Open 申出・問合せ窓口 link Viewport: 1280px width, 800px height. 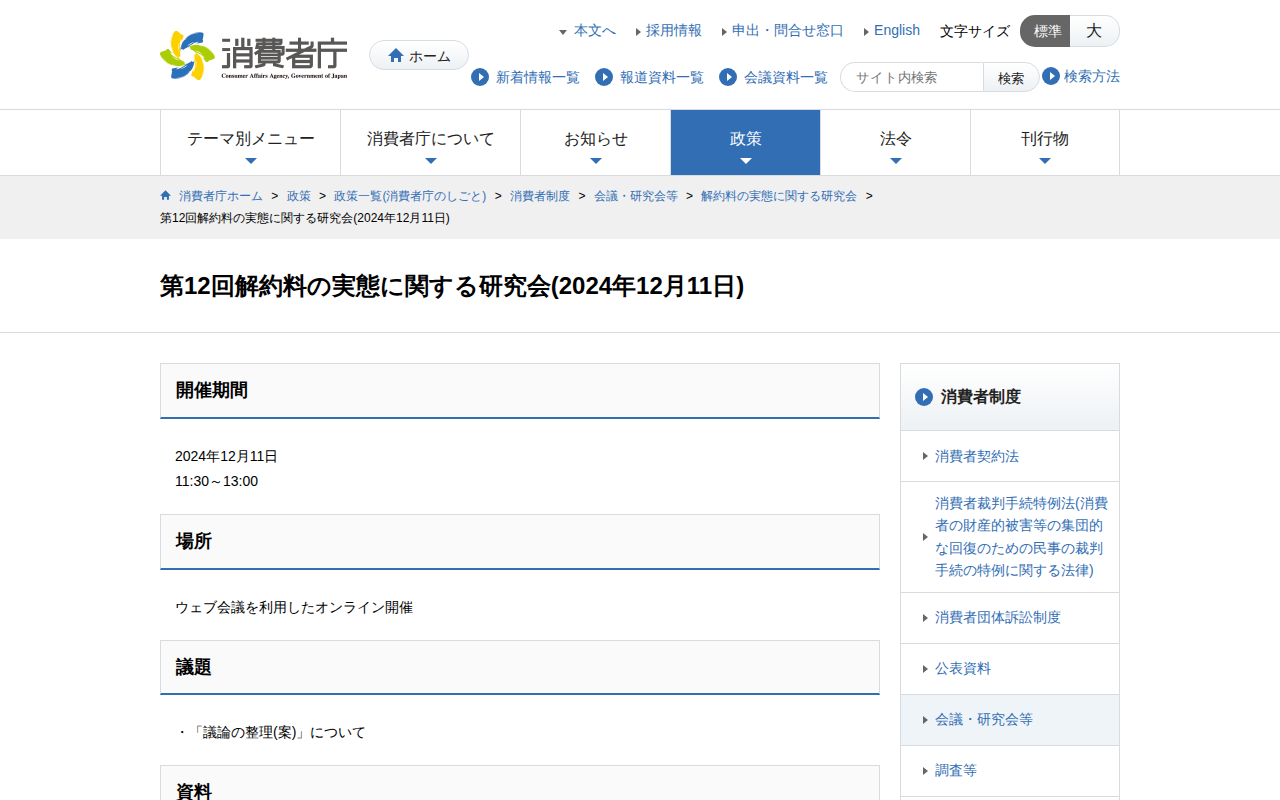click(x=788, y=31)
